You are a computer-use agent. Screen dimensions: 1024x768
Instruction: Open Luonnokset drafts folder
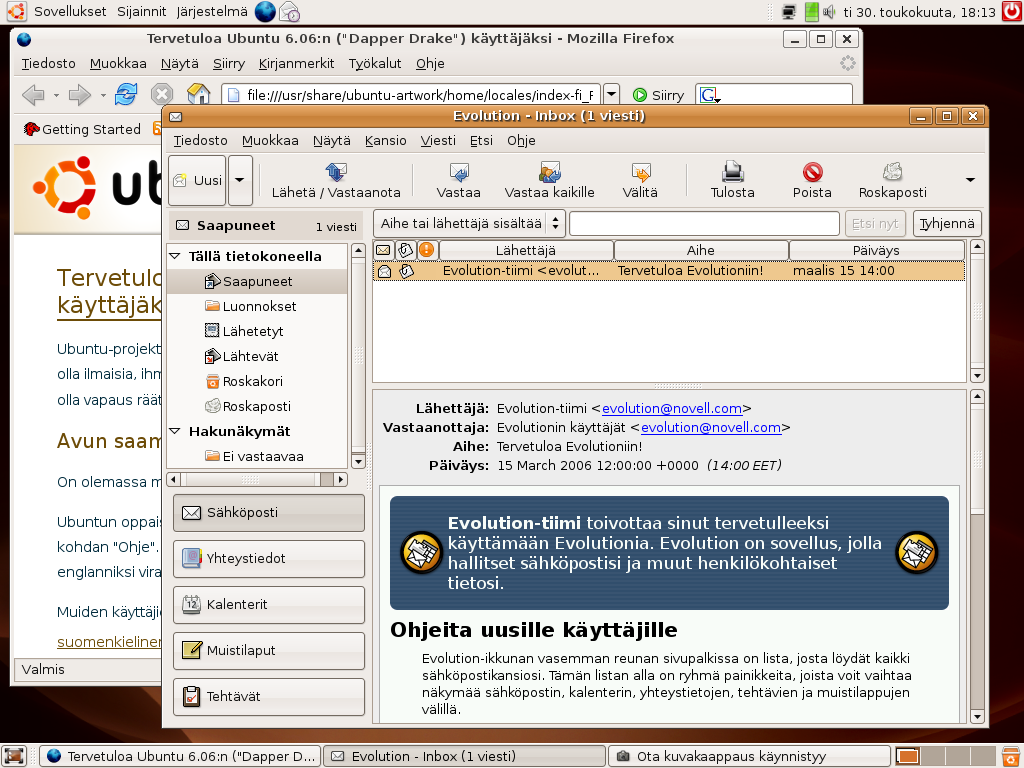pos(259,306)
